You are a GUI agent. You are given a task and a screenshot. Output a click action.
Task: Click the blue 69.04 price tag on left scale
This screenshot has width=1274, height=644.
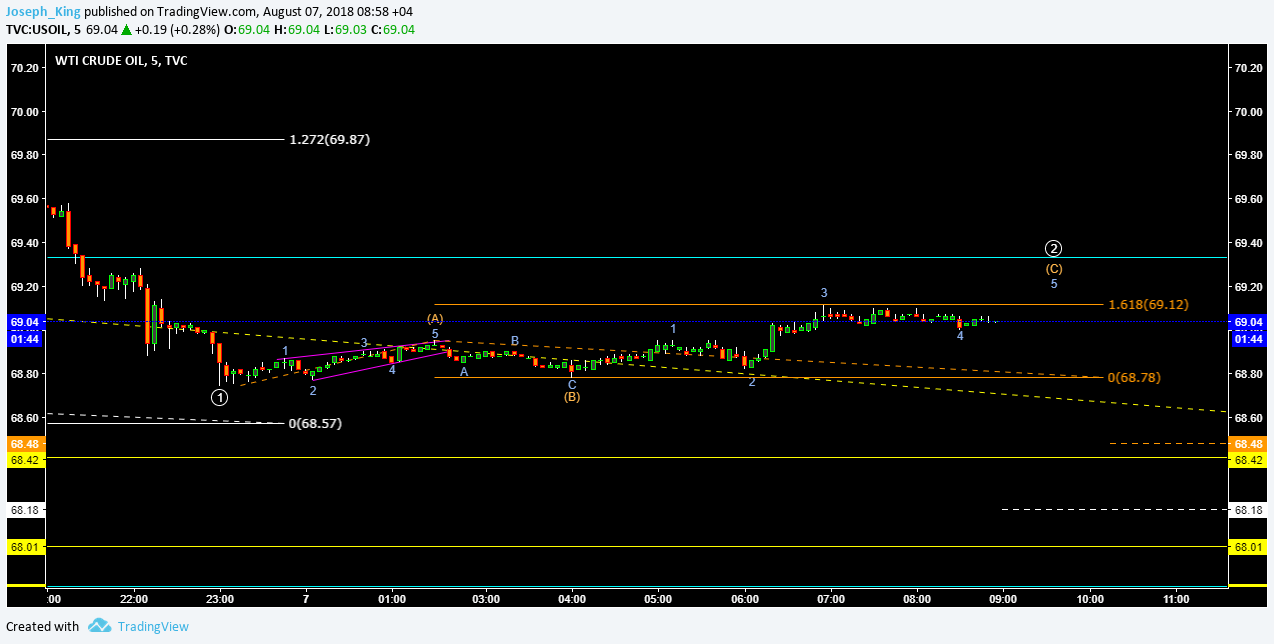(x=24, y=322)
